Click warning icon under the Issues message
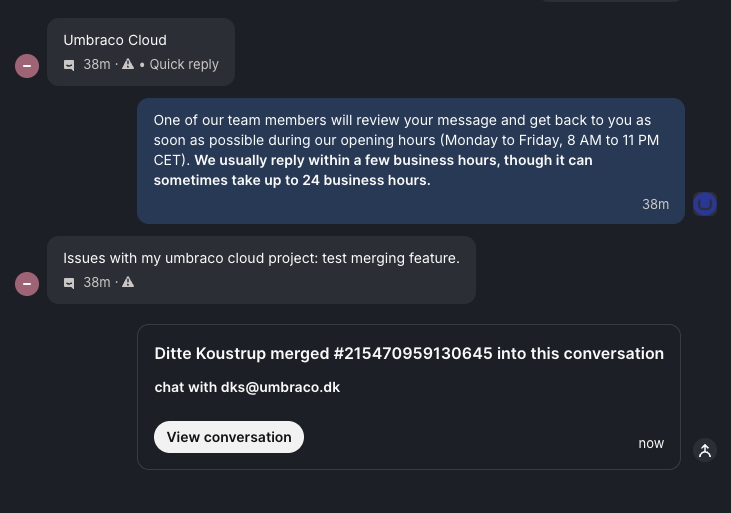Viewport: 731px width, 513px height. (128, 282)
